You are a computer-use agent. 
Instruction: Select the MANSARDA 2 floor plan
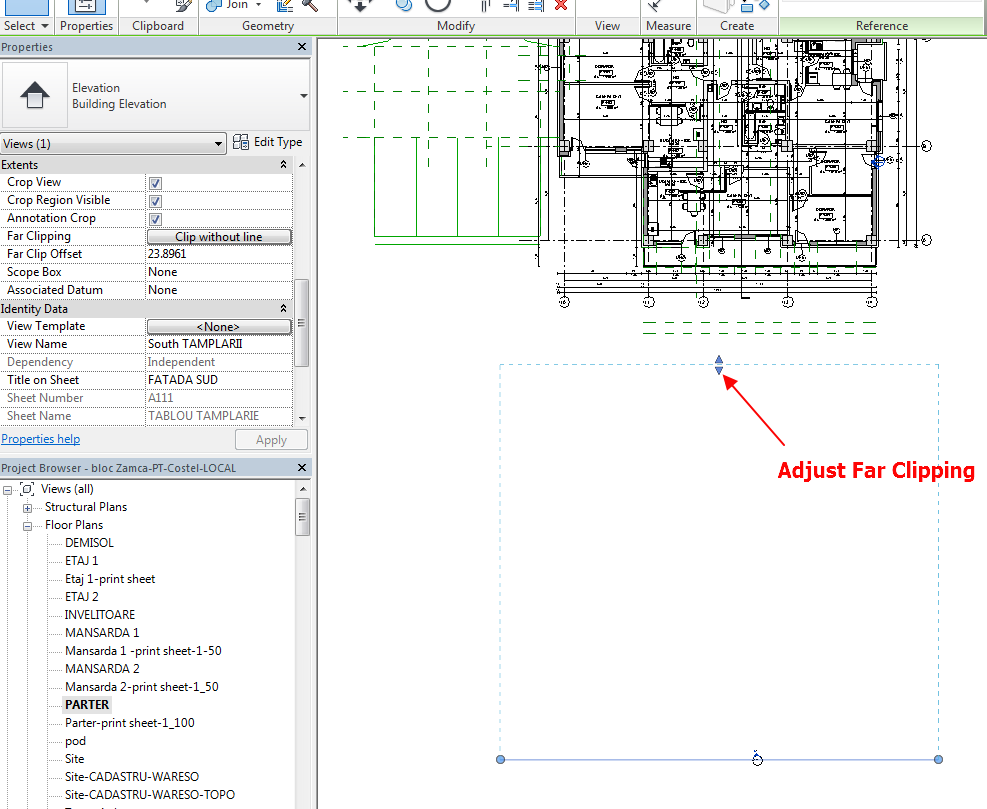click(102, 669)
